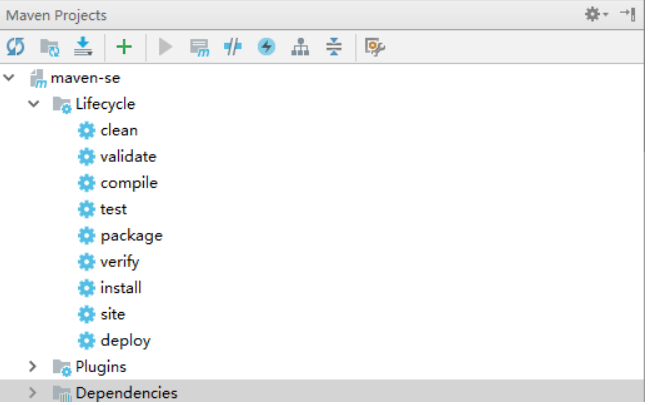Click gear icon beside verify
The image size is (648, 405).
(x=86, y=262)
